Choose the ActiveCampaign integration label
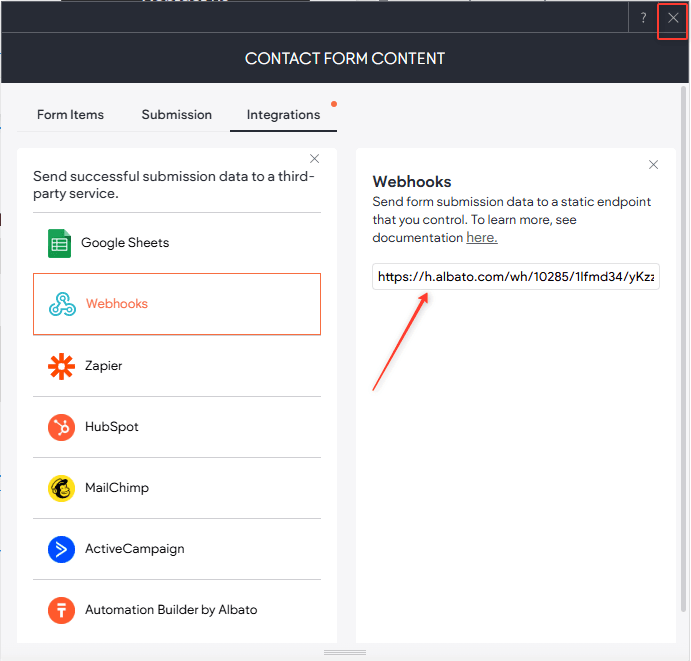 135,549
